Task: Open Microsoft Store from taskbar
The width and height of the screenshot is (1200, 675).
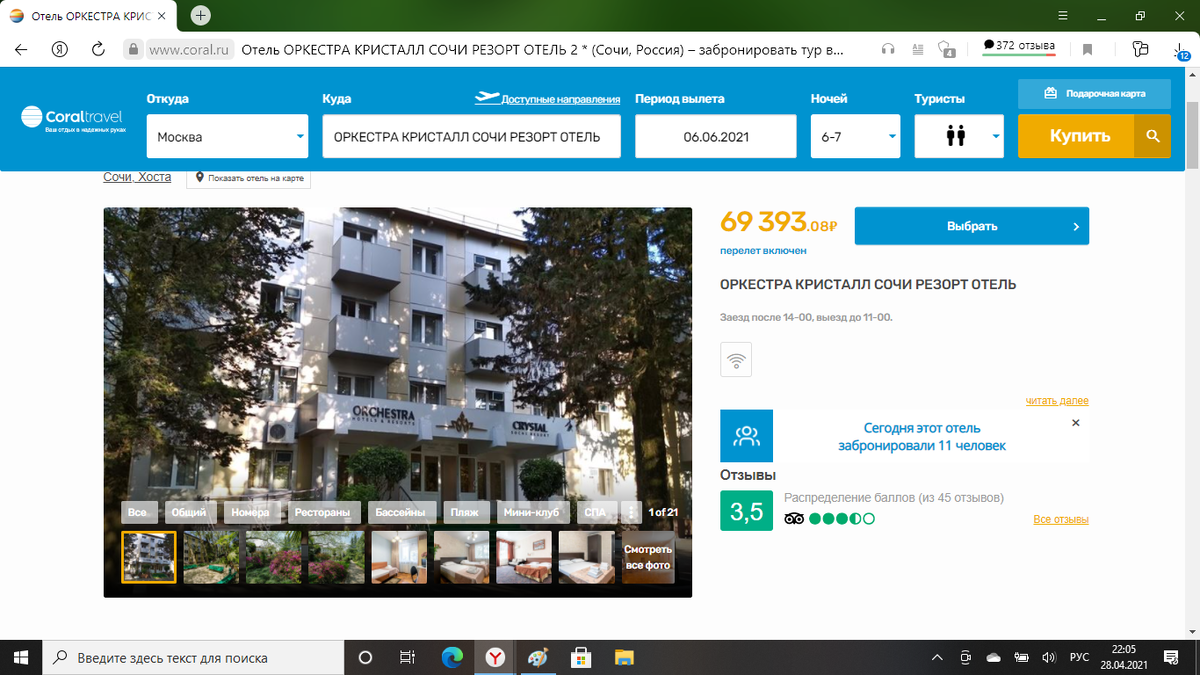Action: click(580, 657)
